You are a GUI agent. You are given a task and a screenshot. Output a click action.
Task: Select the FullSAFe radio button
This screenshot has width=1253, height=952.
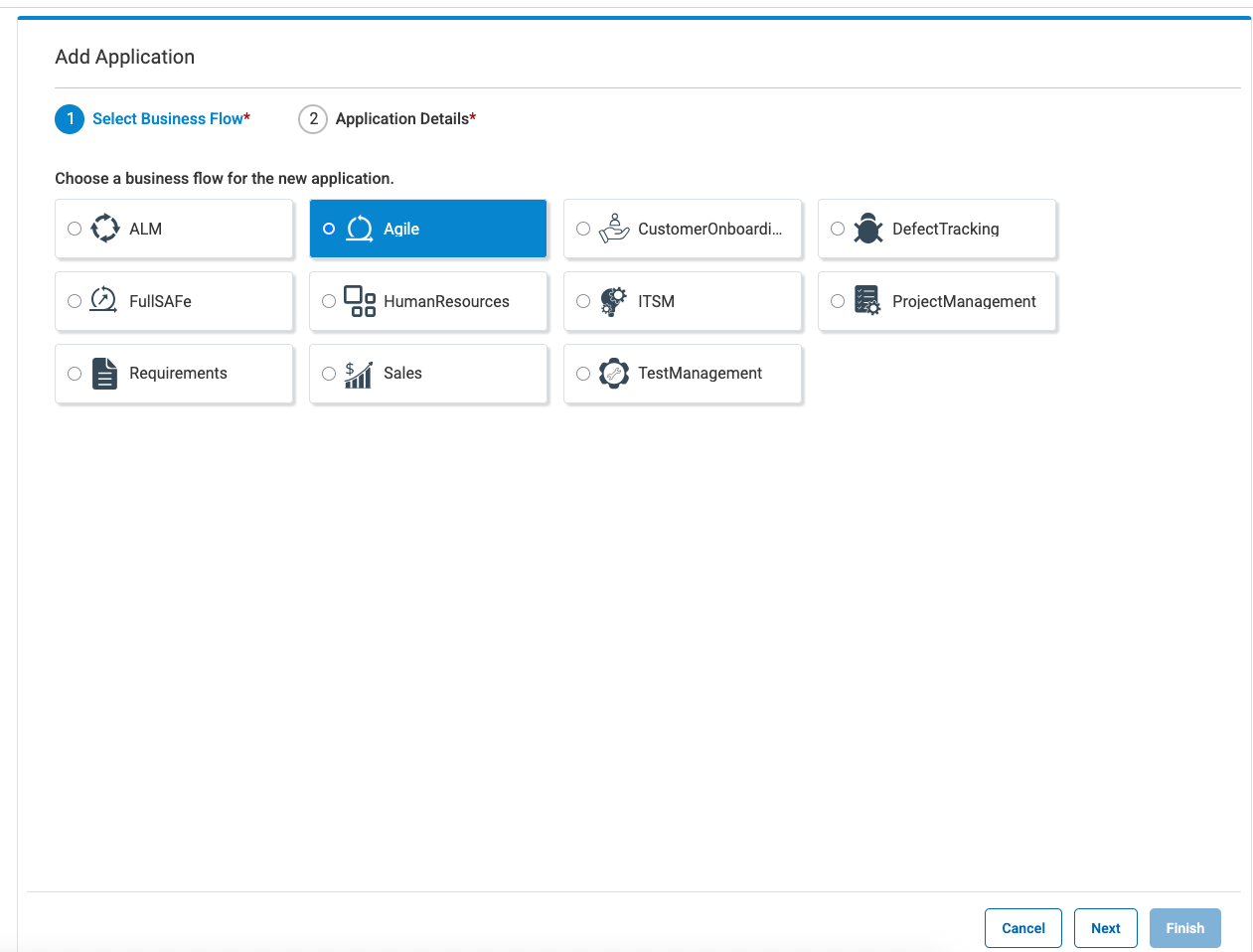pos(75,301)
